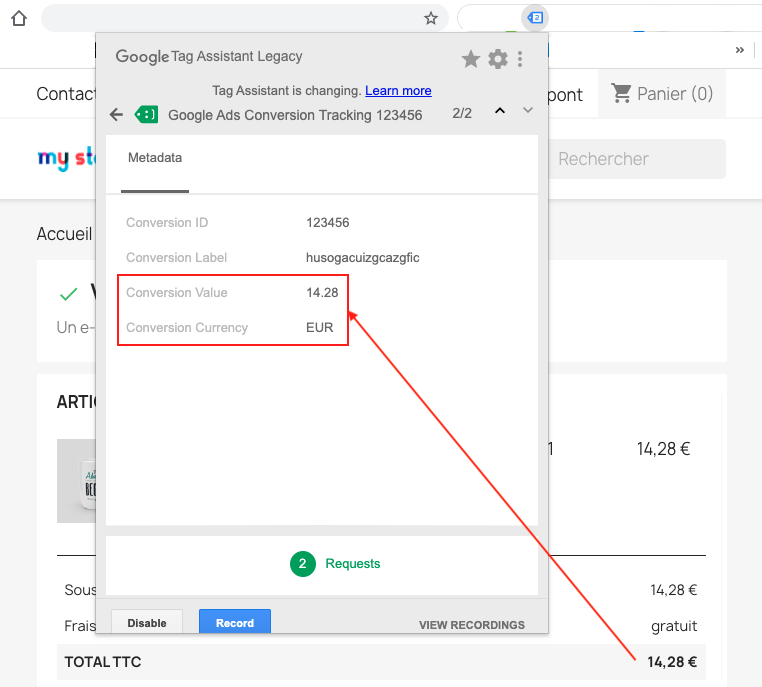Click the Google Ads Conversion Tracking title
The image size is (762, 687).
point(295,115)
